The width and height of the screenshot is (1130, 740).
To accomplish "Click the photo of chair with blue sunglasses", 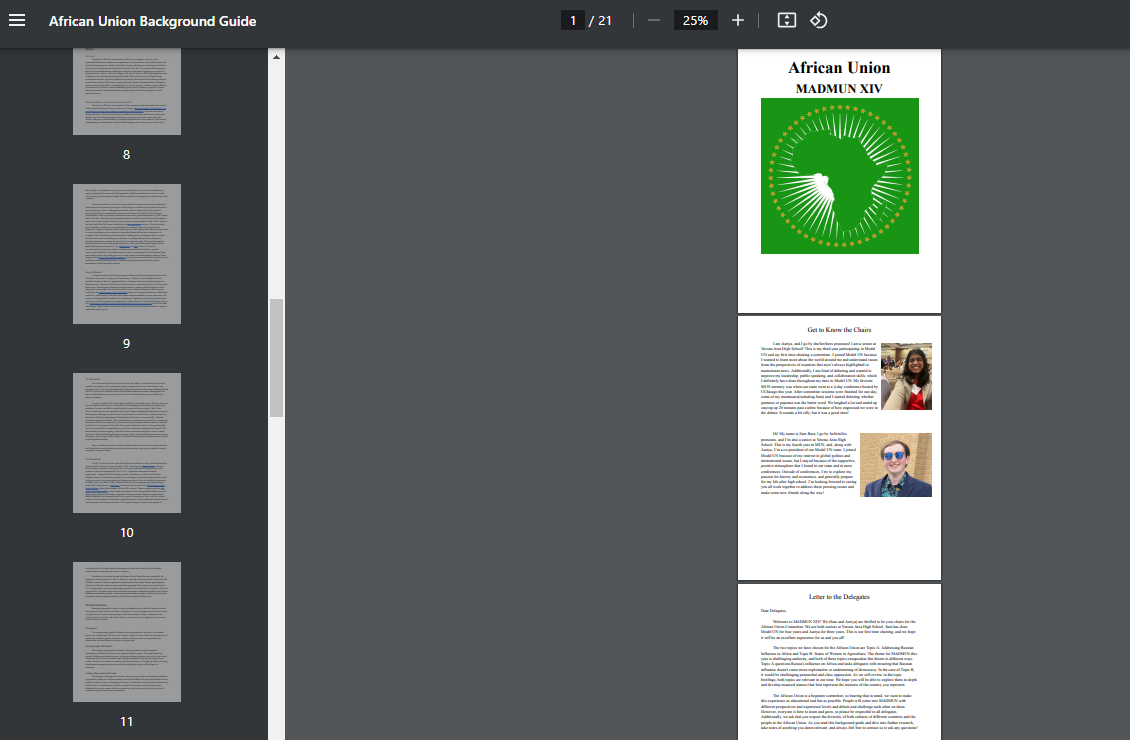I will point(896,465).
